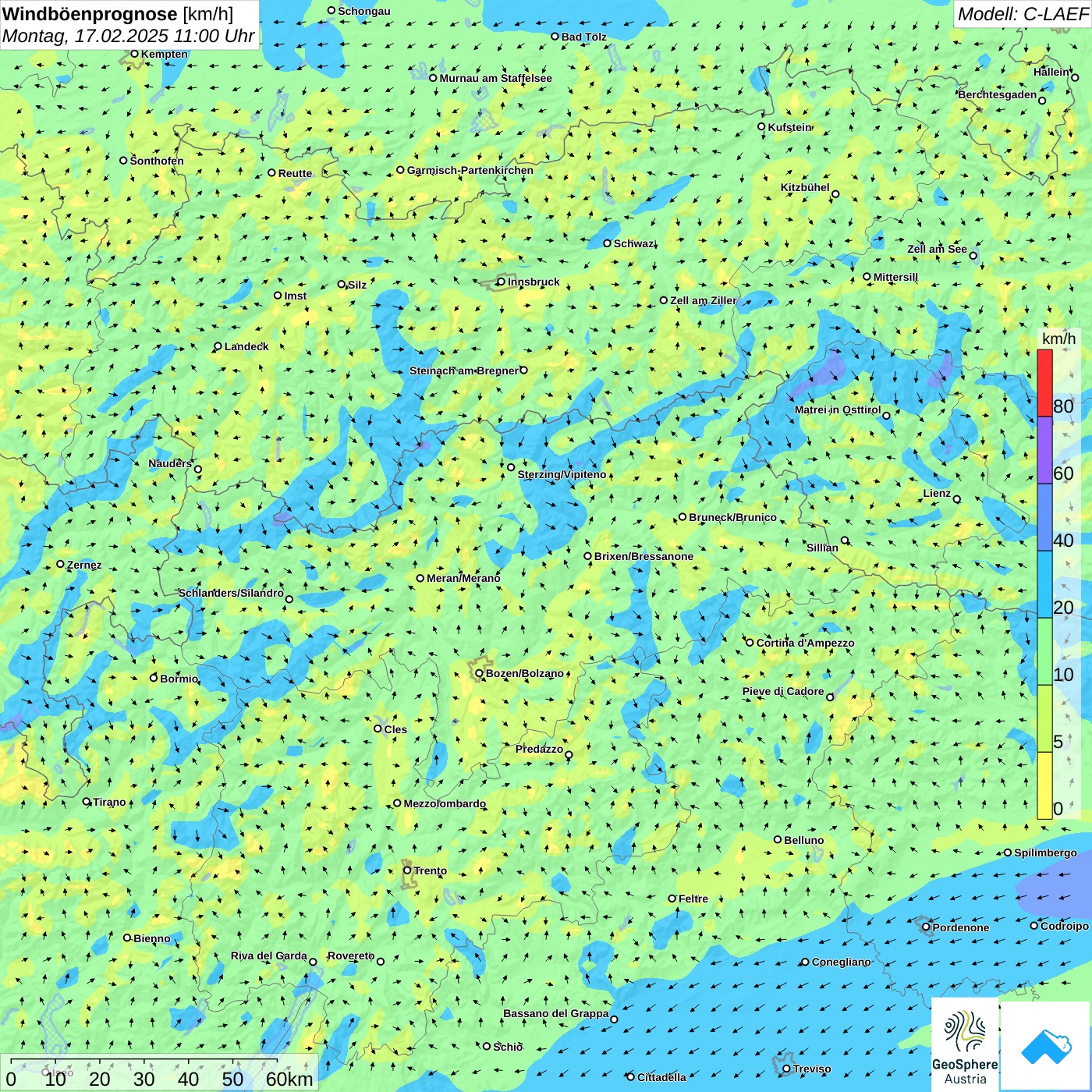Select the Bruneck/Brunico label

point(732,517)
